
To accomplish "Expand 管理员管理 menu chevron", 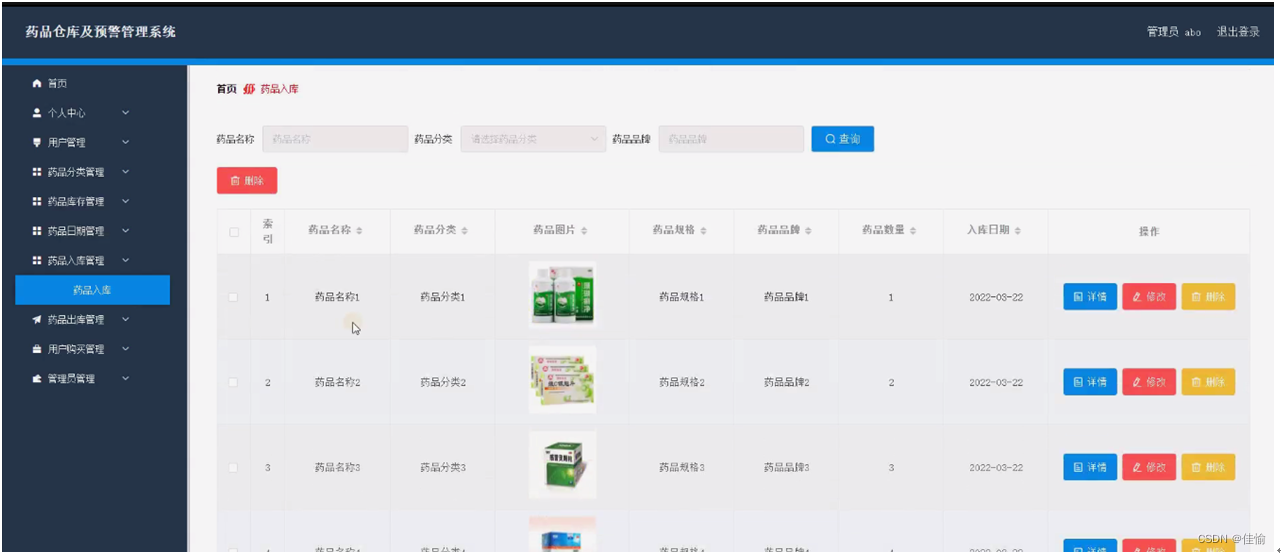I will pos(125,379).
